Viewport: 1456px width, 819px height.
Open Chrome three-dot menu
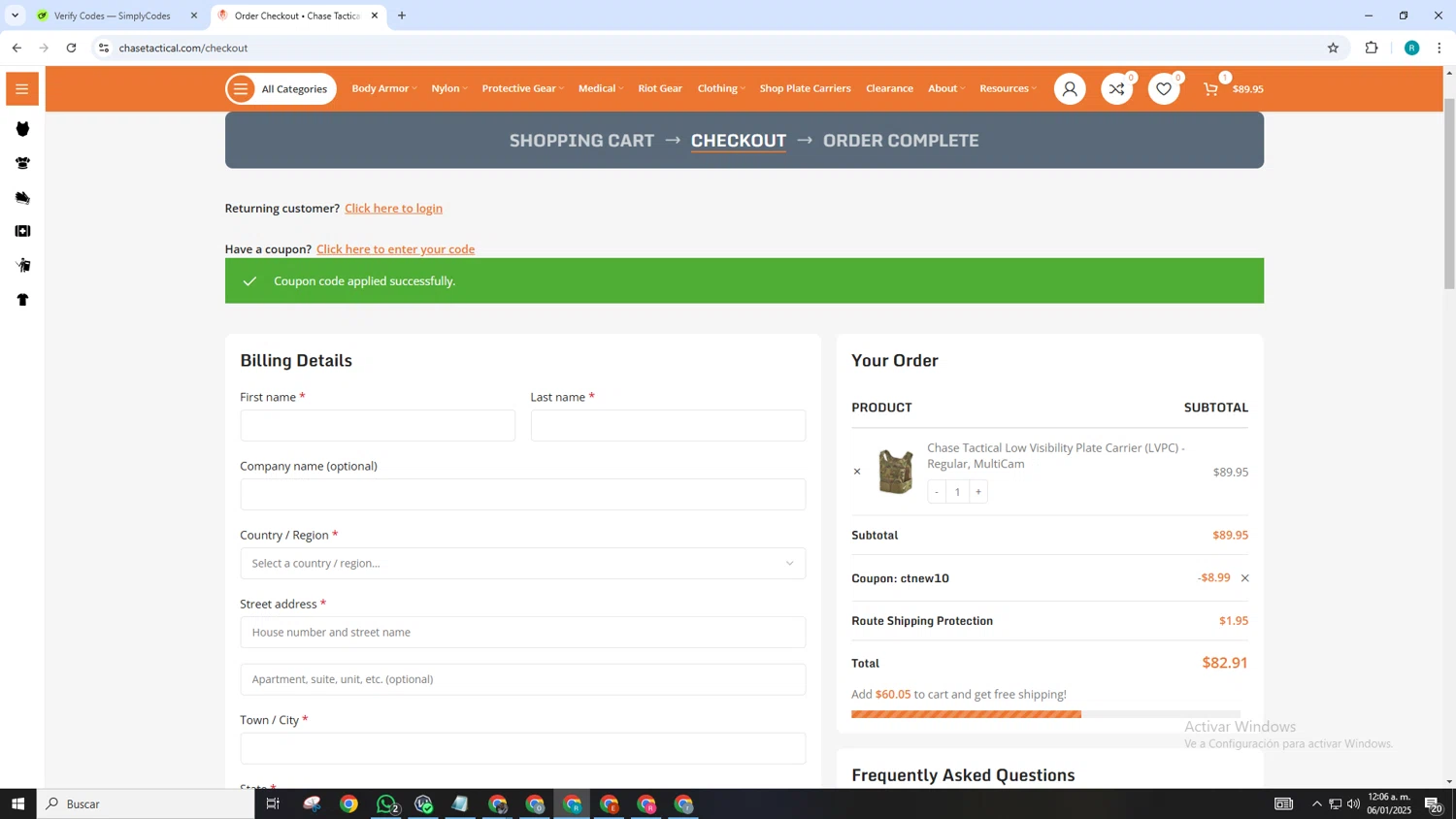(x=1439, y=48)
